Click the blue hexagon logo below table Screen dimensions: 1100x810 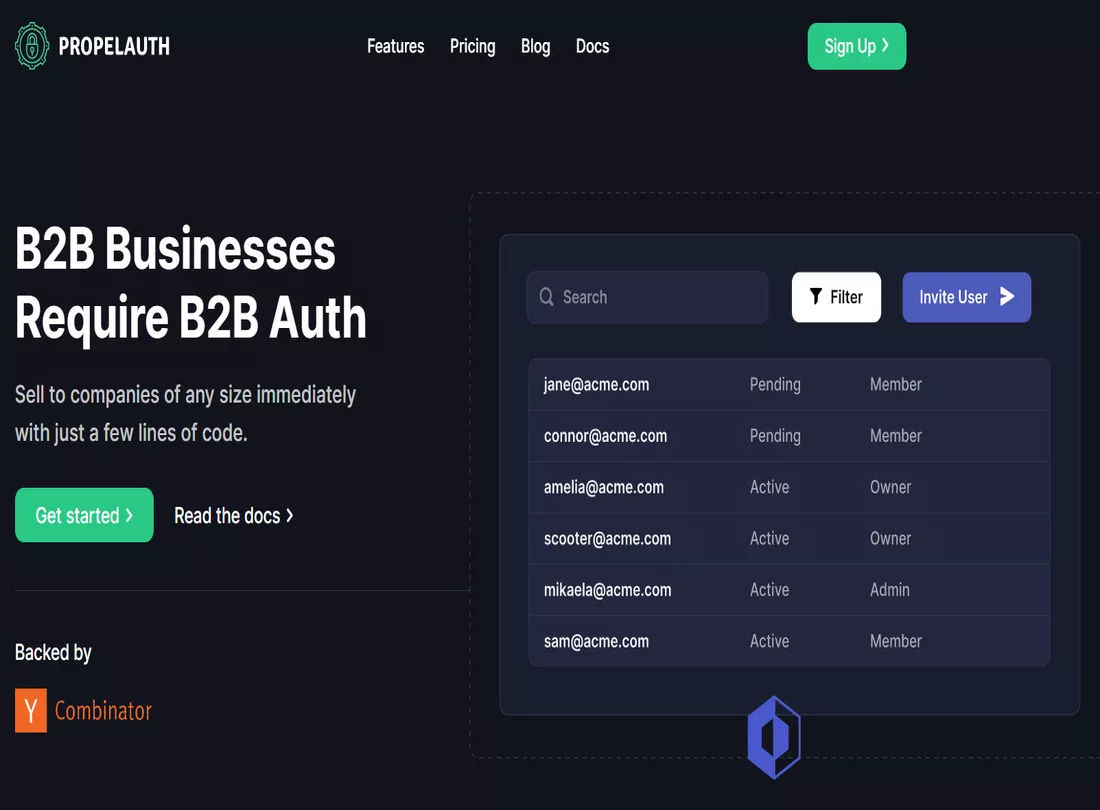tap(774, 737)
